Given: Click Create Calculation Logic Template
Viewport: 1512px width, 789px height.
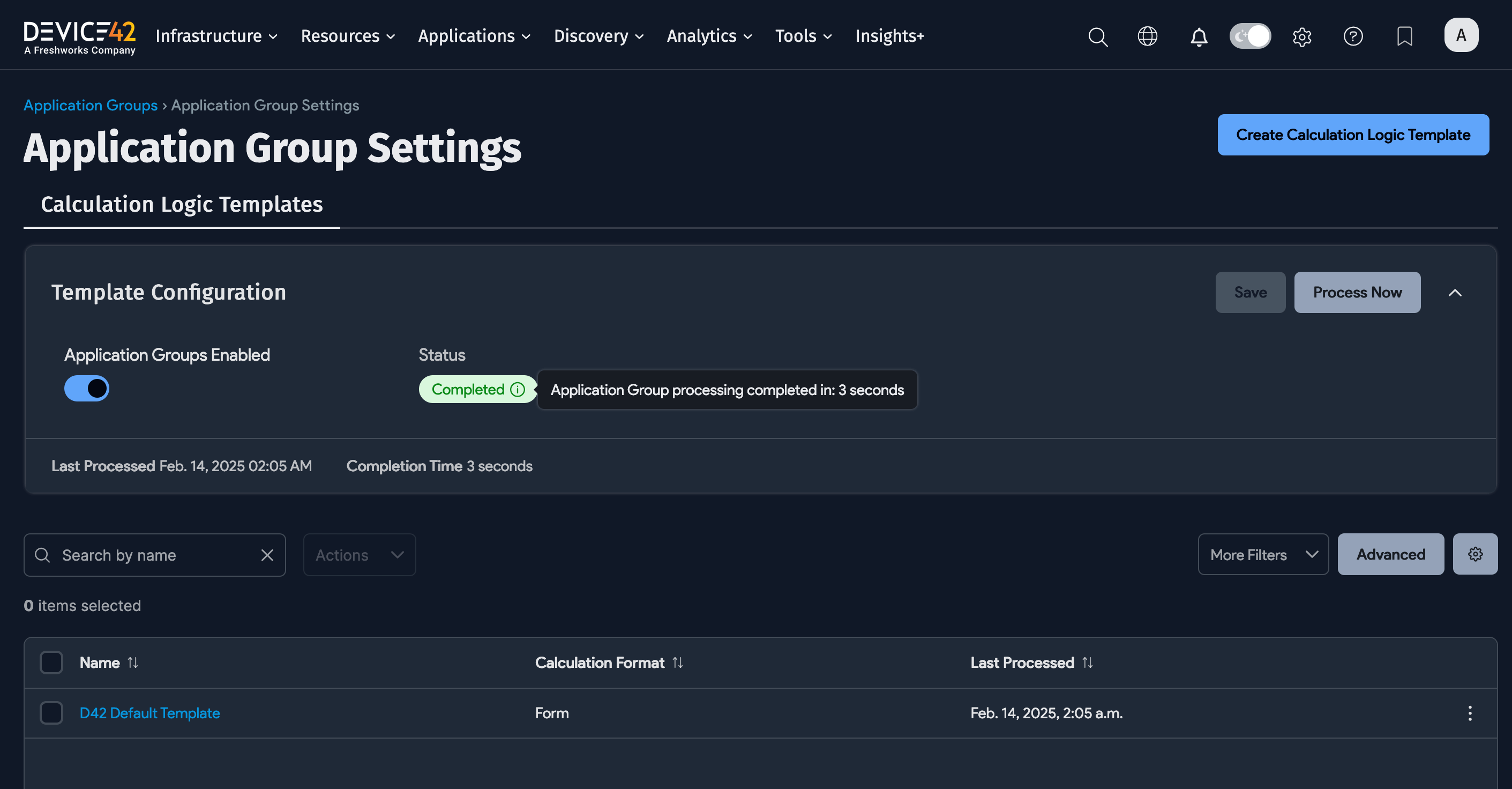Looking at the screenshot, I should coord(1353,135).
